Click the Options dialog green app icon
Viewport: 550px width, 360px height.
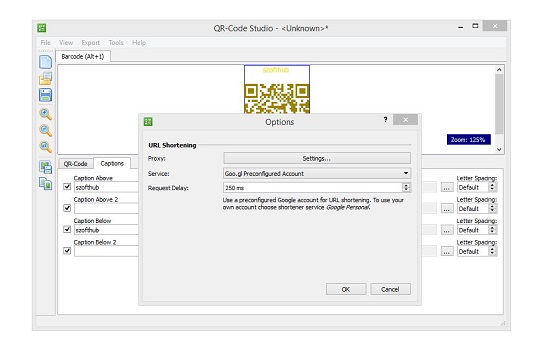[x=148, y=122]
